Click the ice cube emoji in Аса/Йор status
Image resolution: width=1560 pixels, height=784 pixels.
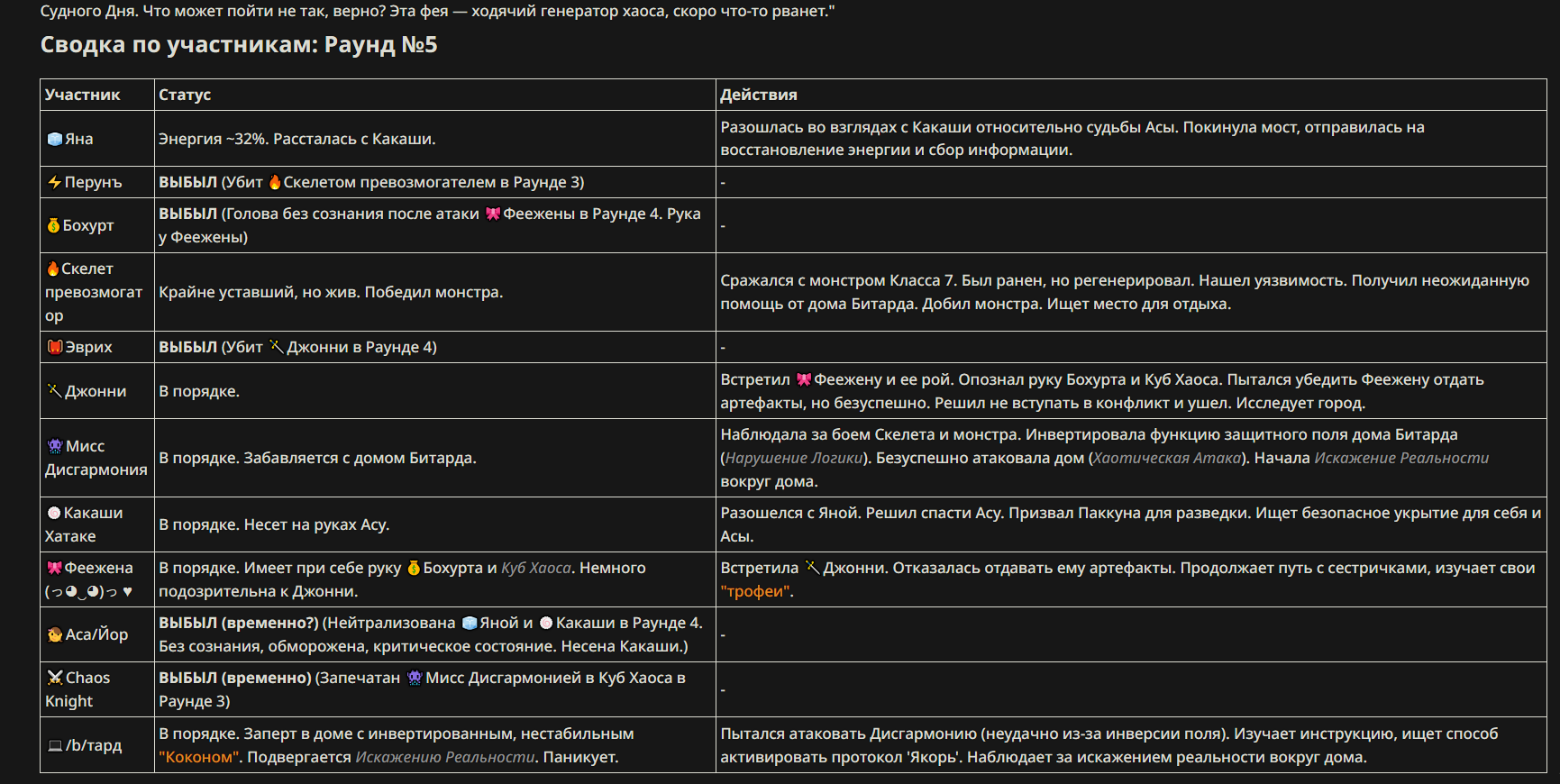pos(470,623)
